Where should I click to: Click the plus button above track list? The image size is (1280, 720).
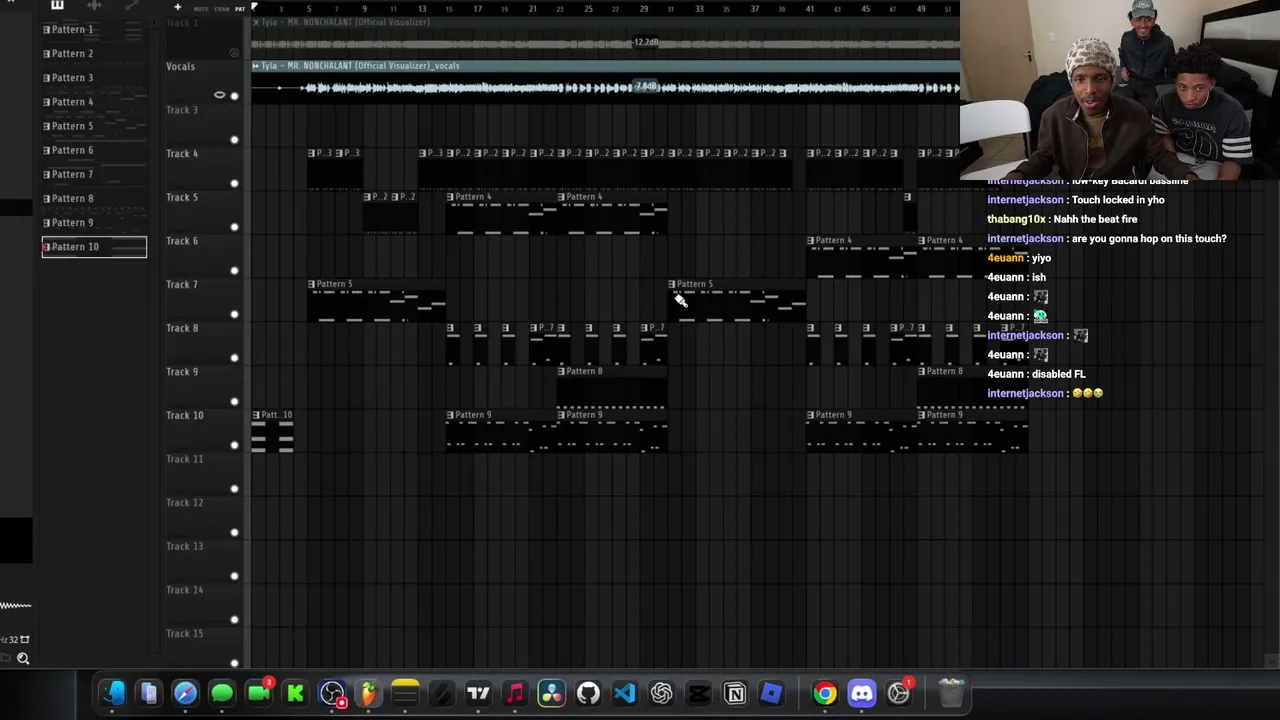point(178,8)
